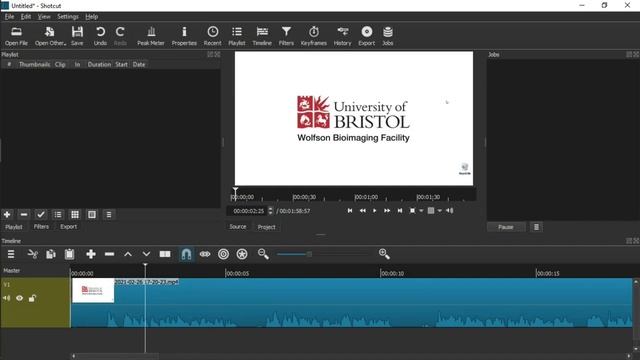Overwrite the clip with the down chevron

tap(146, 254)
